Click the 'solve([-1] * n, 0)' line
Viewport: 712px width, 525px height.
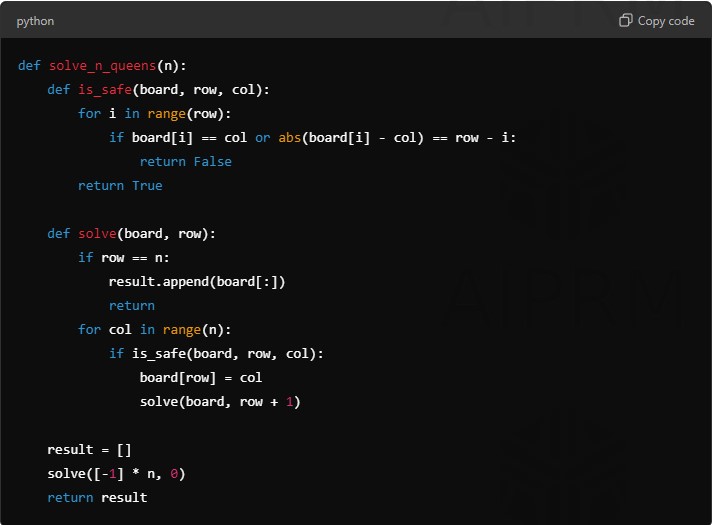point(116,474)
